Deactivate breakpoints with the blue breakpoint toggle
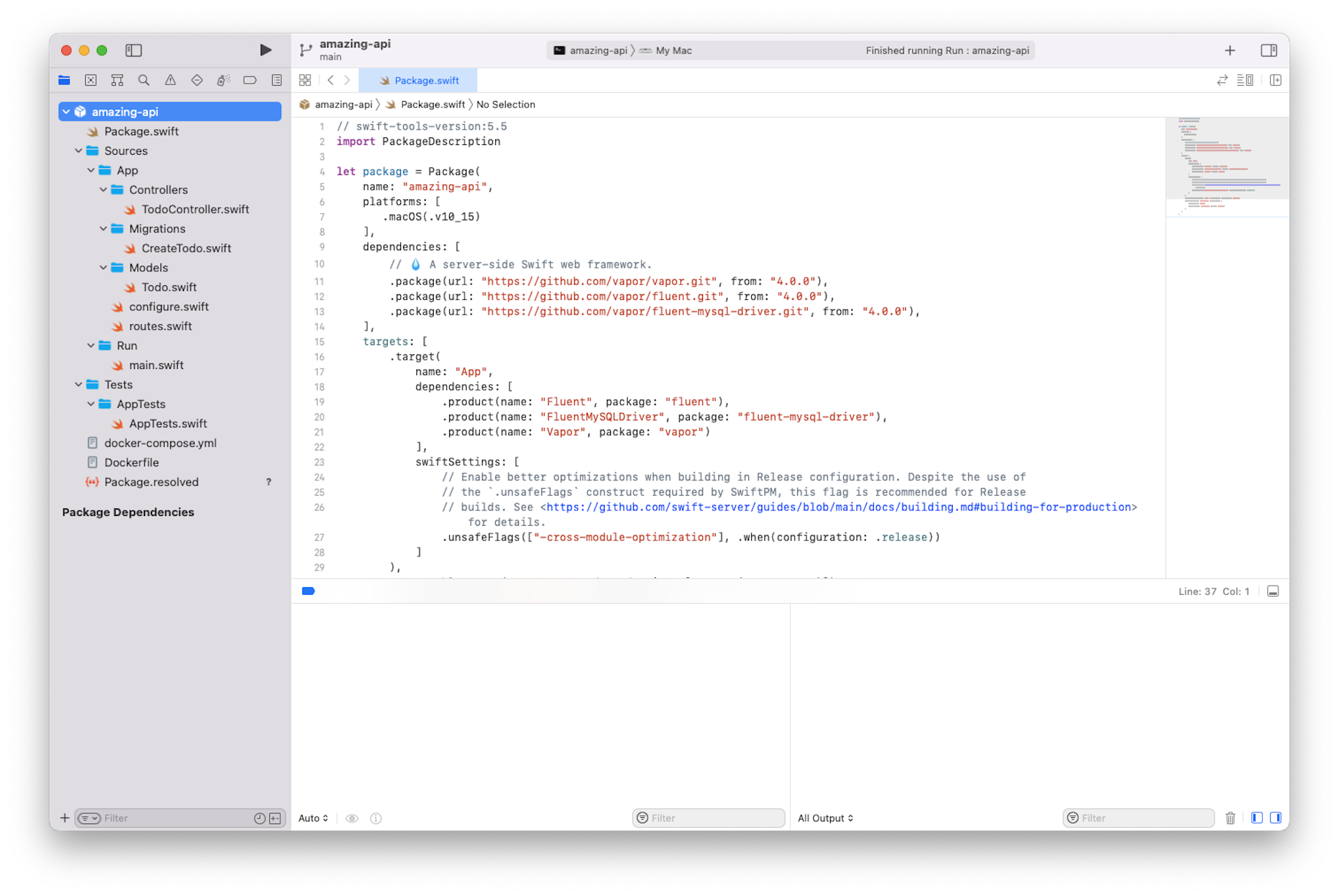Viewport: 1339px width, 896px height. tap(308, 591)
